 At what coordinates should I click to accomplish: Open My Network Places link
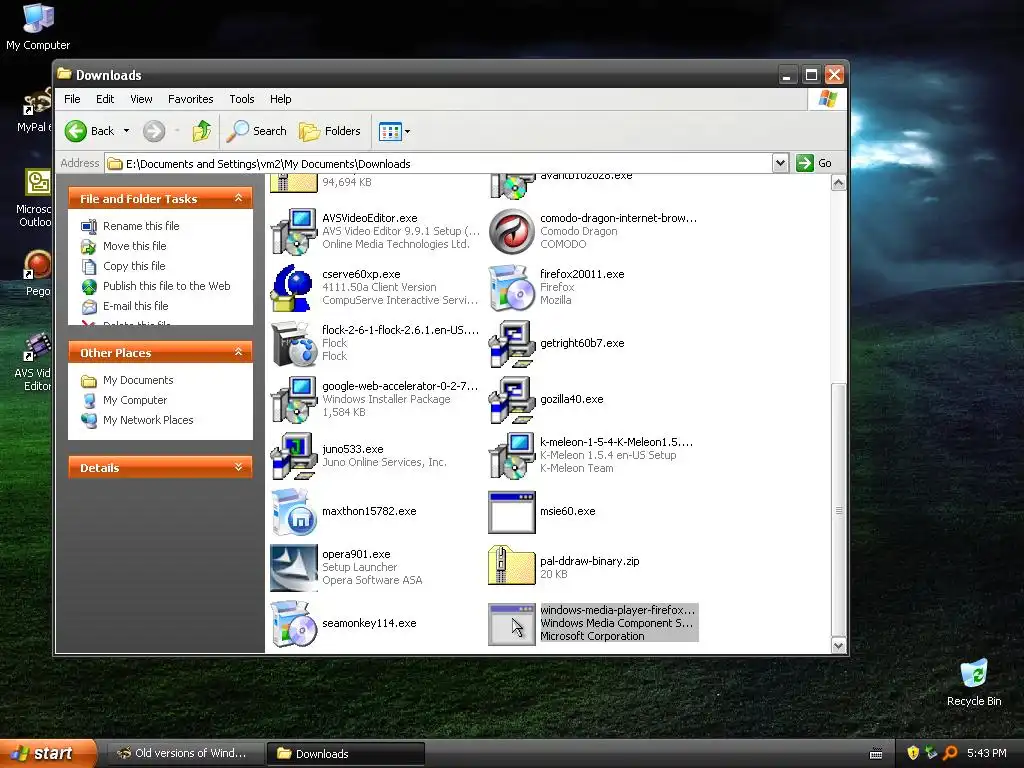click(x=148, y=421)
